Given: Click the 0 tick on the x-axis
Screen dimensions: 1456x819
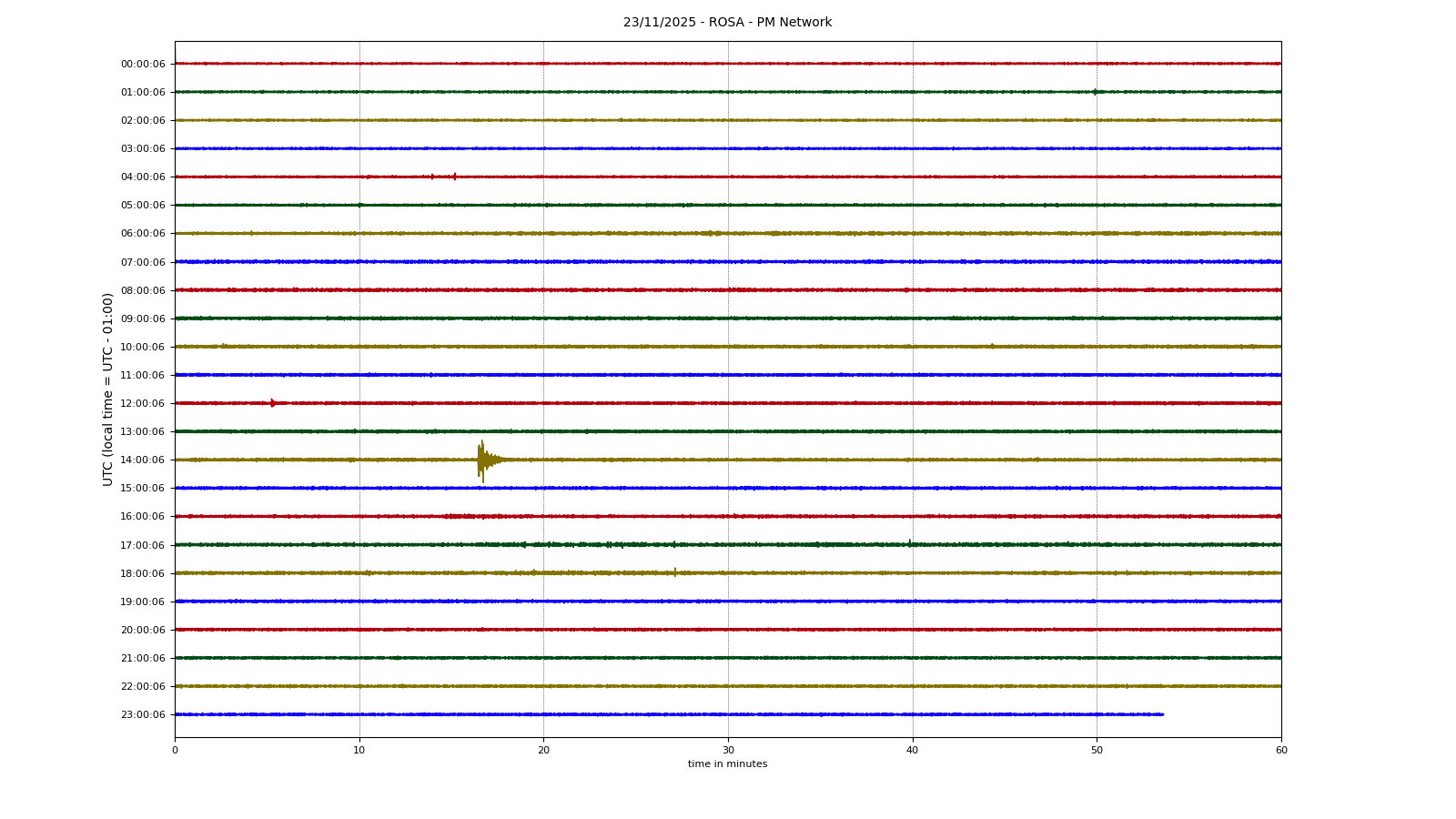Looking at the screenshot, I should coord(175,750).
